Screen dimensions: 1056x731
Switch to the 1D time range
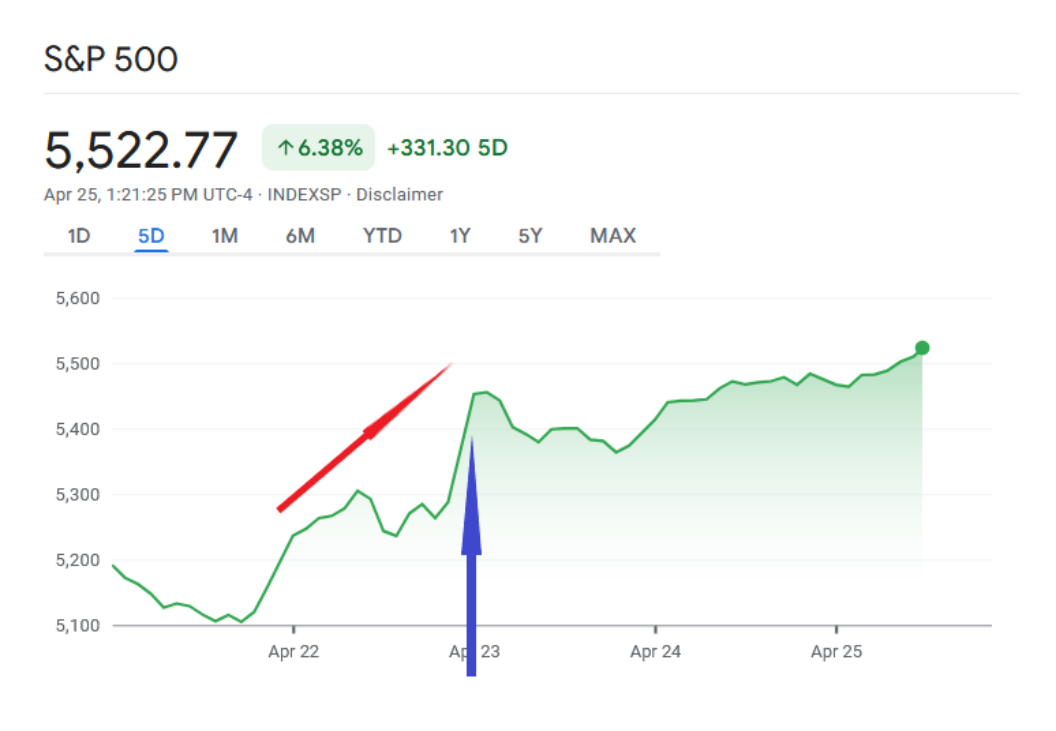click(x=79, y=236)
